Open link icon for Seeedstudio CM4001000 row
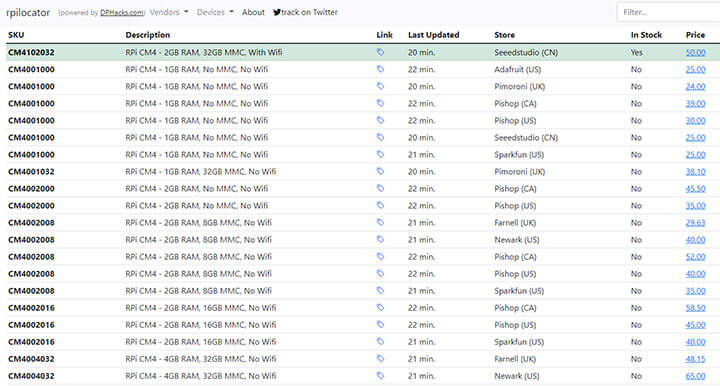This screenshot has width=720, height=386. 380,137
